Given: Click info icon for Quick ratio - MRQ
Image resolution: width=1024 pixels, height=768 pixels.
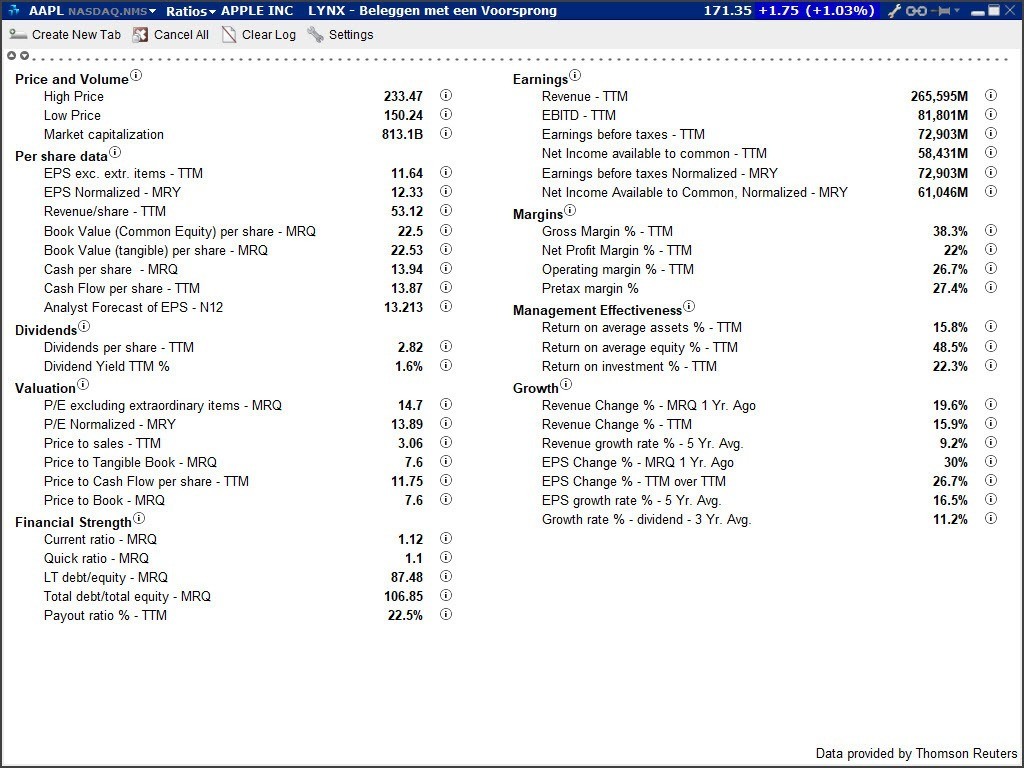Looking at the screenshot, I should pyautogui.click(x=445, y=557).
